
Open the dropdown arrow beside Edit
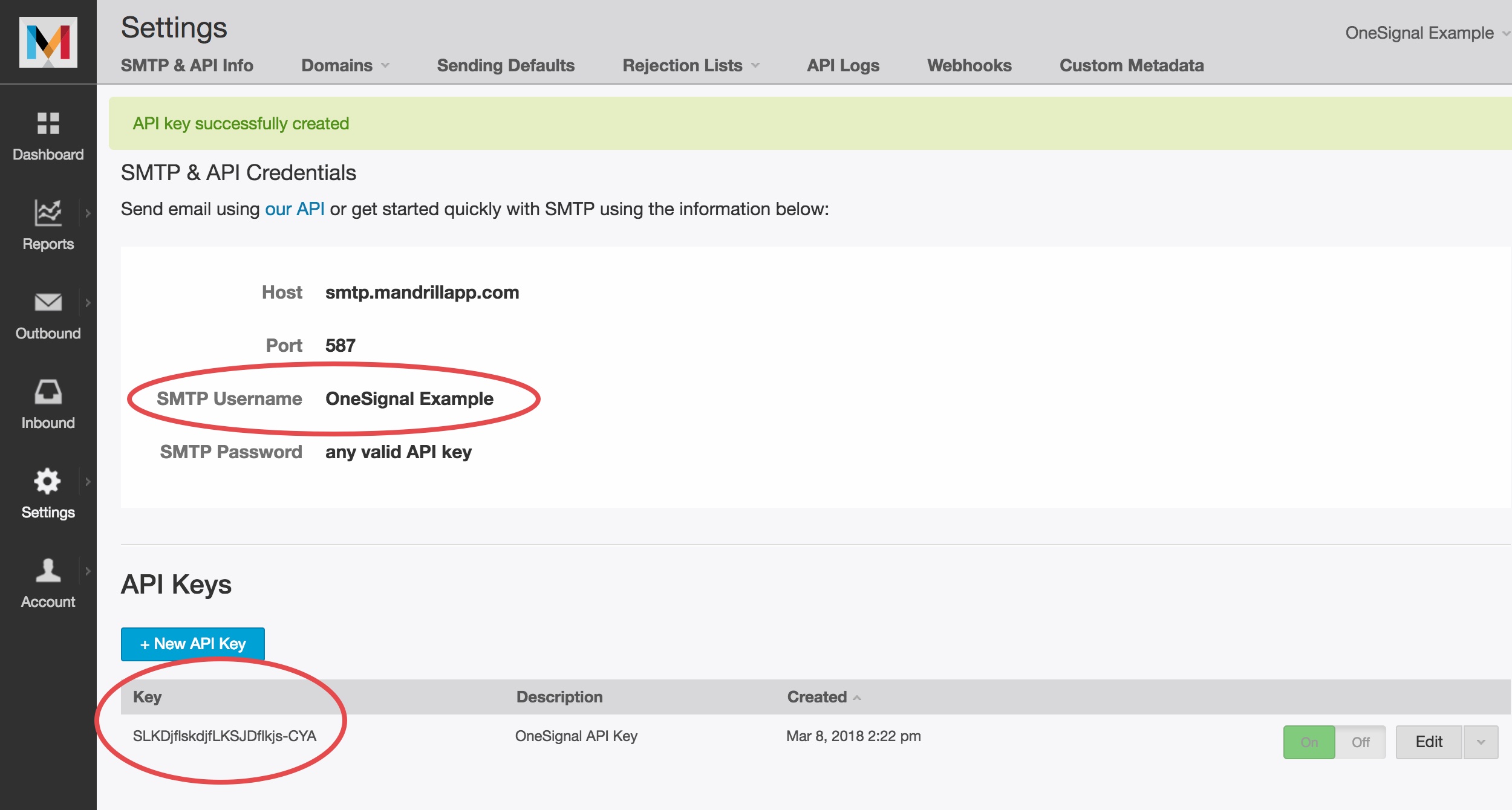pyautogui.click(x=1481, y=742)
